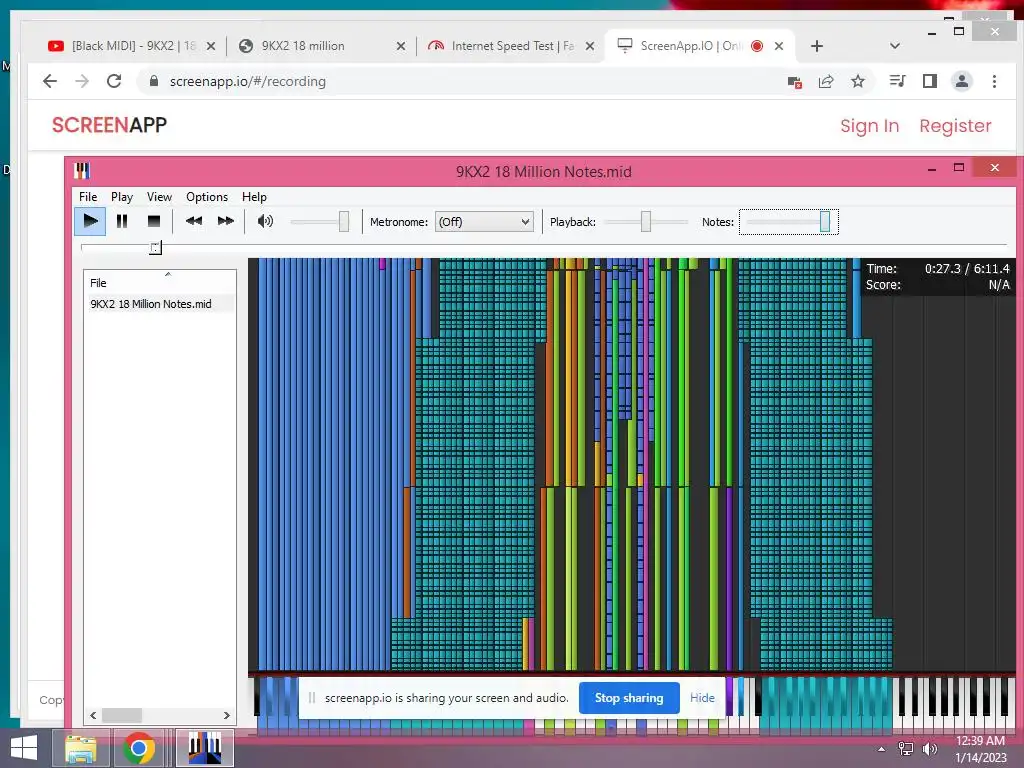
Task: Click the Notes speed slider handle
Action: coord(825,221)
